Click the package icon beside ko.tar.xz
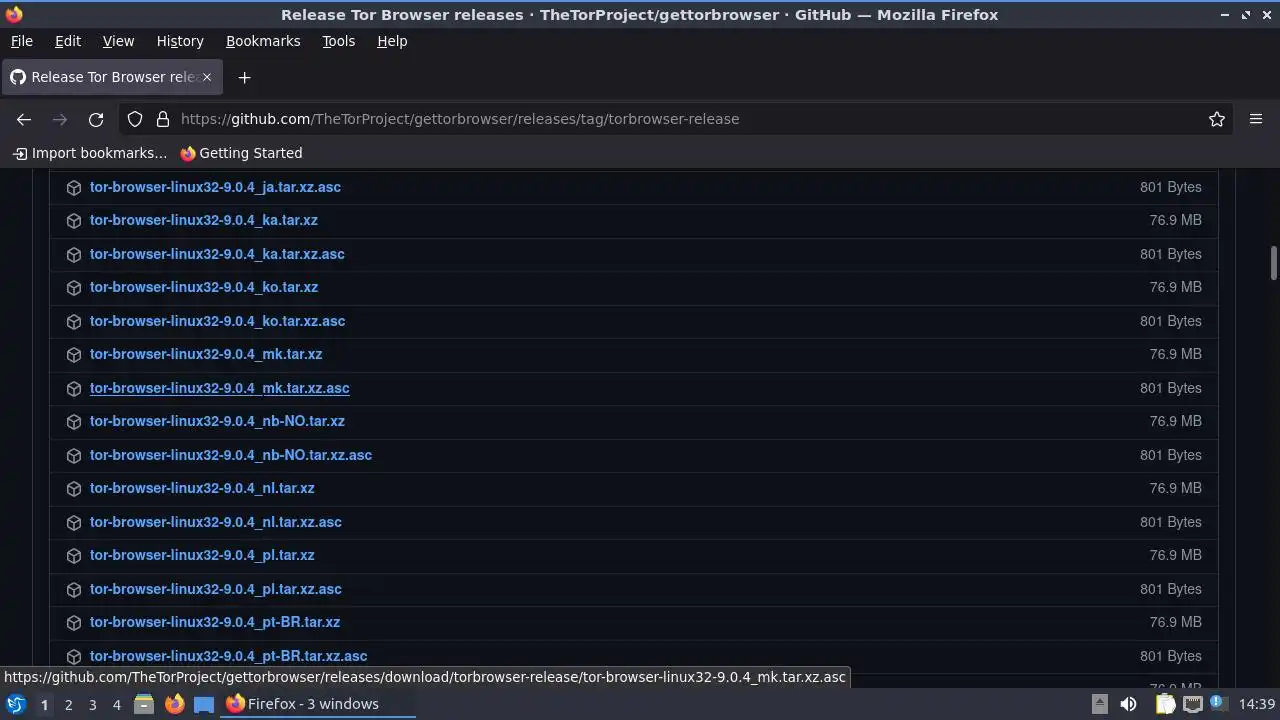The image size is (1280, 720). [73, 288]
